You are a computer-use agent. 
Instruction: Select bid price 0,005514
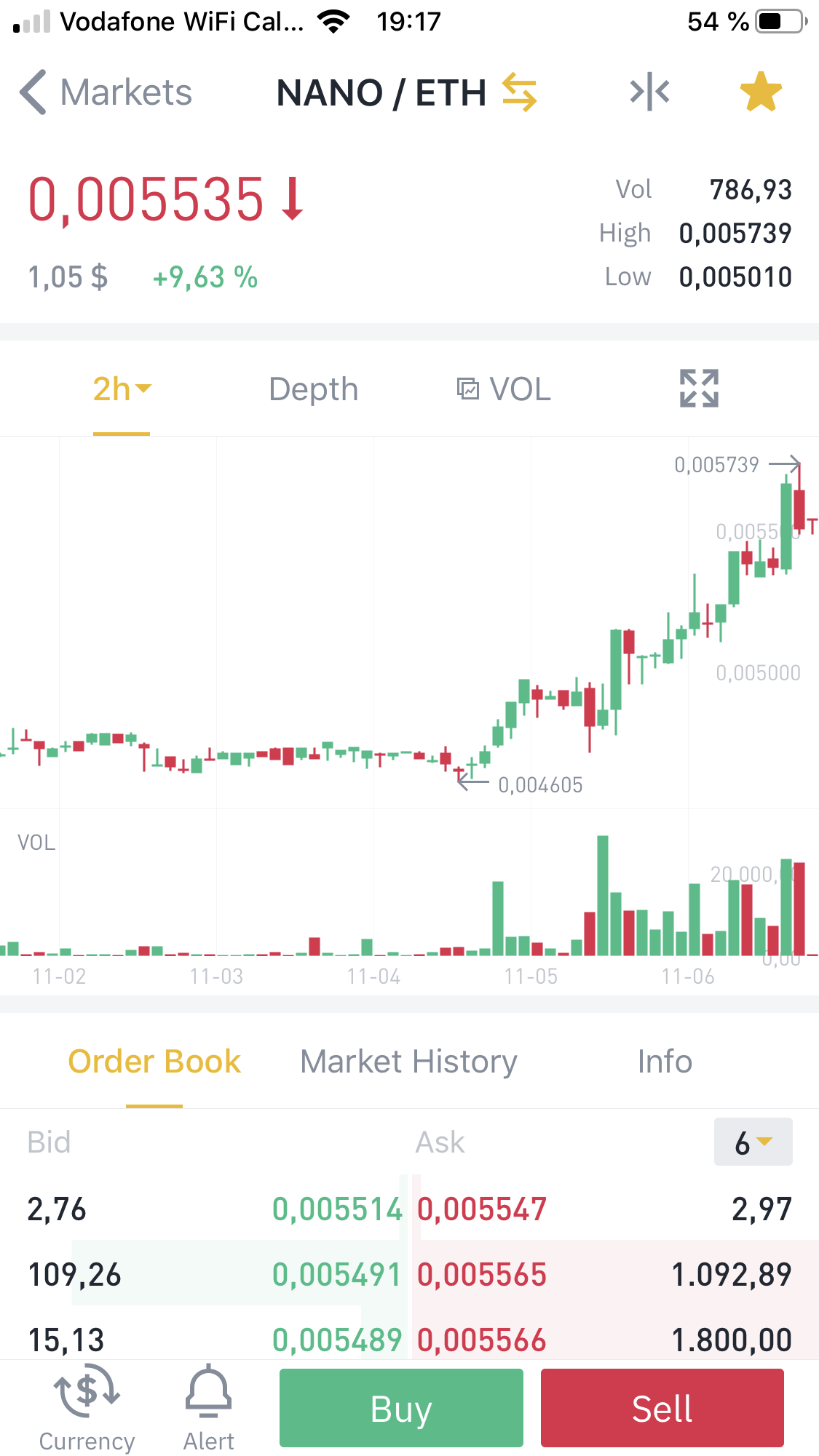click(x=337, y=1209)
